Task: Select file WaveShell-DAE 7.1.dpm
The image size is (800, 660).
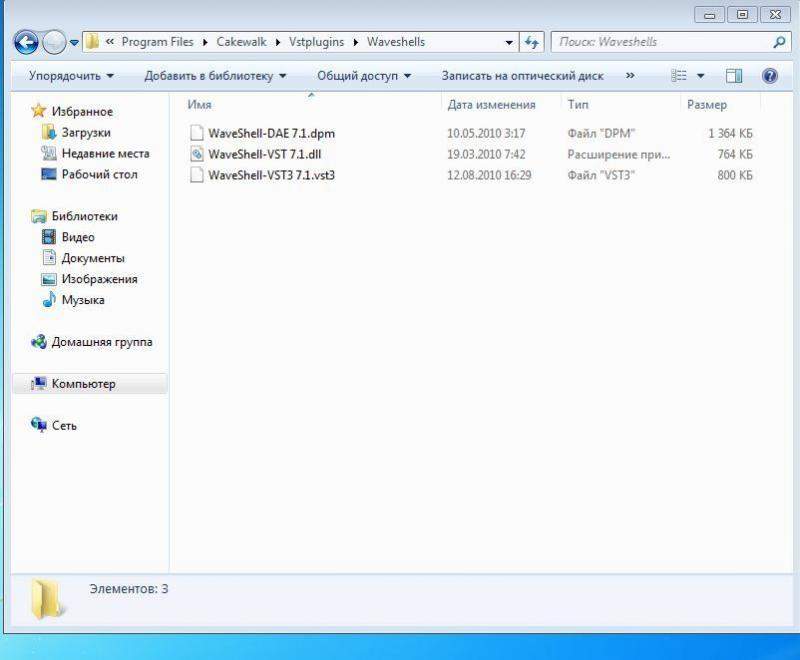Action: (271, 134)
